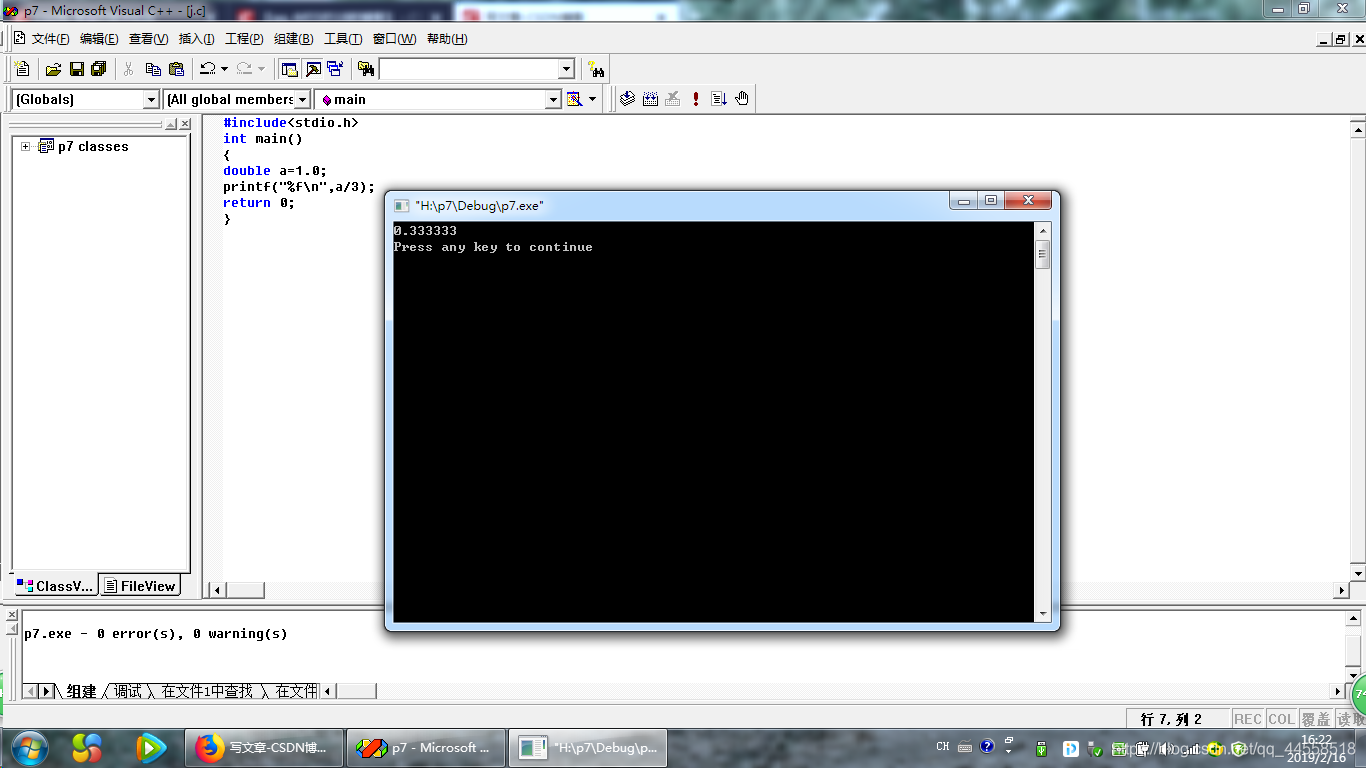Open the WizardBar actions dropdown arrow
1366x768 pixels.
pyautogui.click(x=592, y=99)
